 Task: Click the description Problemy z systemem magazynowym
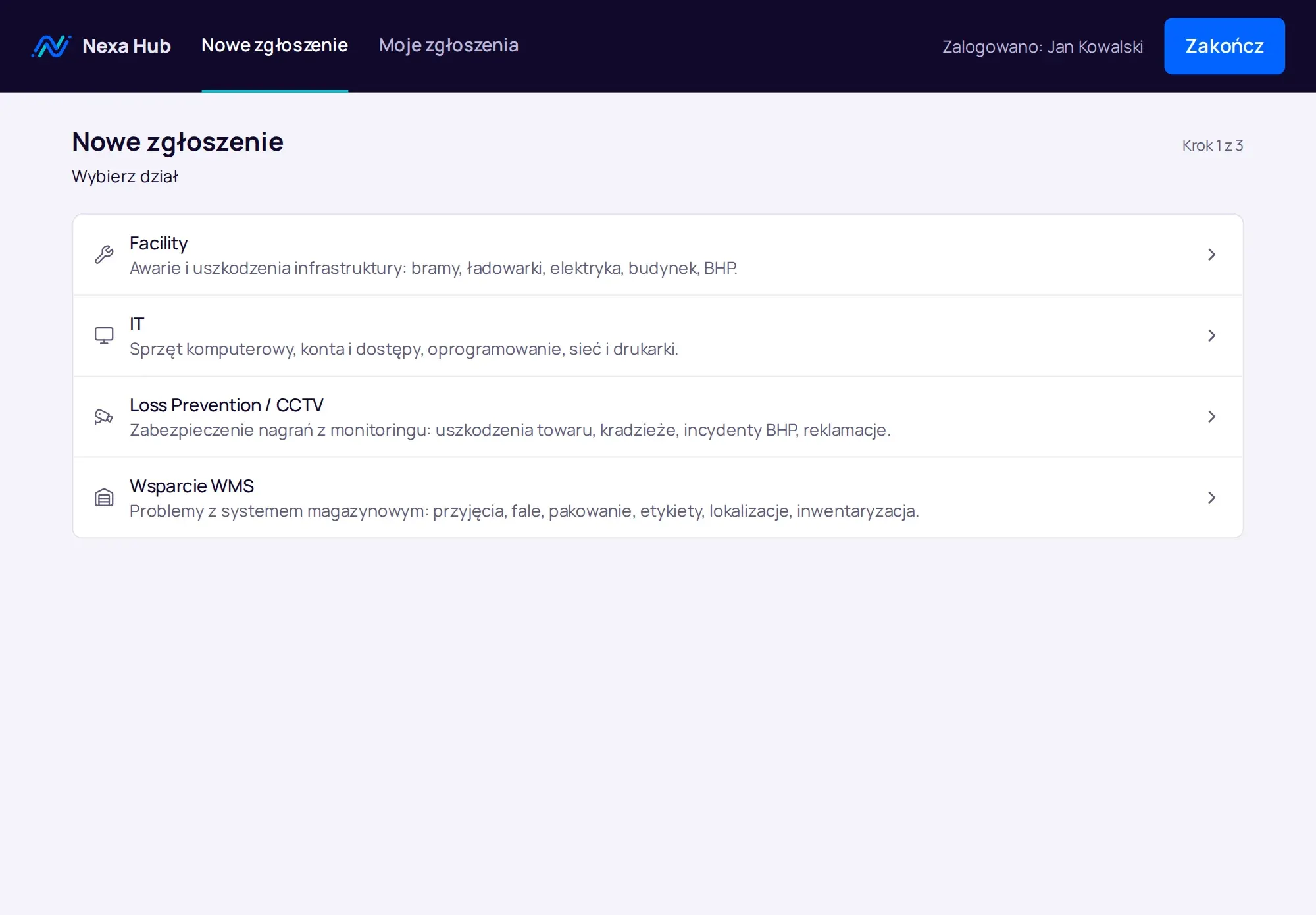click(x=524, y=511)
